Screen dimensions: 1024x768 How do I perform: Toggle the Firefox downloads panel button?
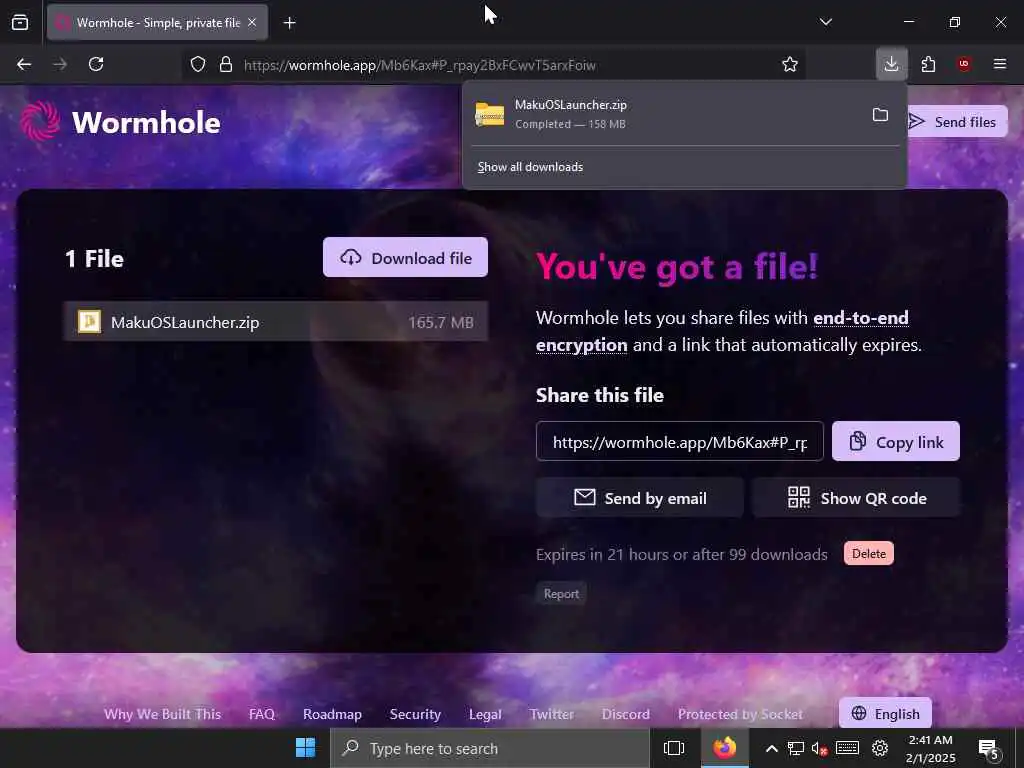pyautogui.click(x=891, y=64)
